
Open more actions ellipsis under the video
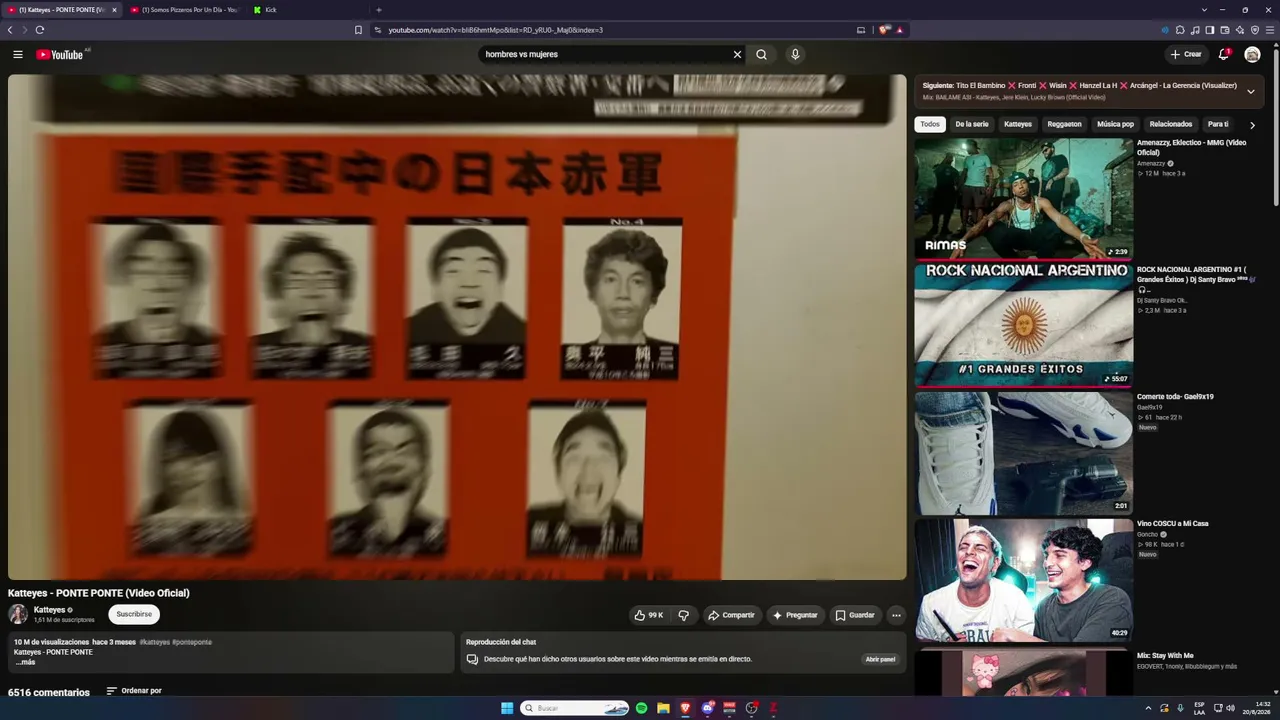point(896,615)
